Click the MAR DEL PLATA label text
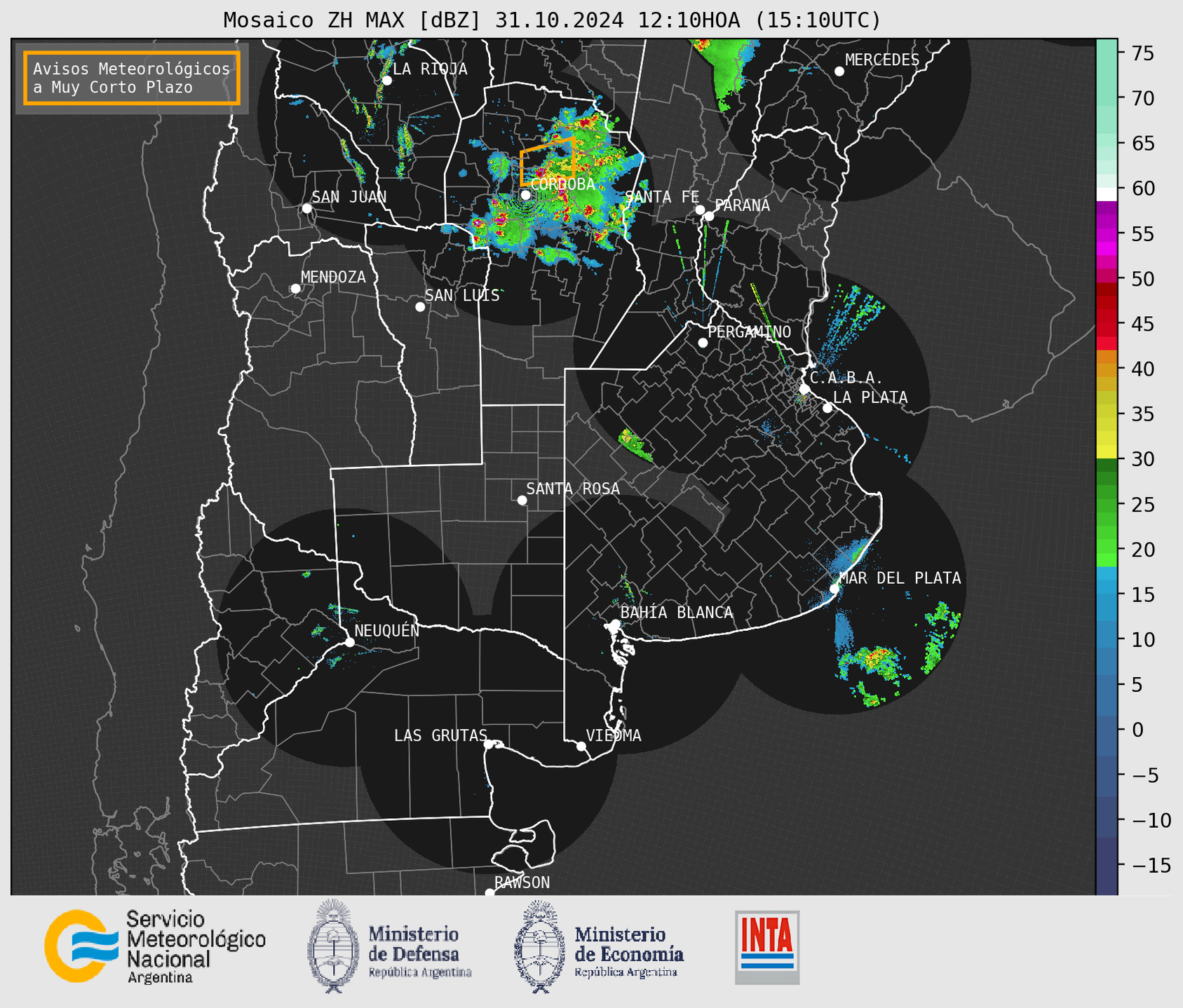 pos(900,578)
